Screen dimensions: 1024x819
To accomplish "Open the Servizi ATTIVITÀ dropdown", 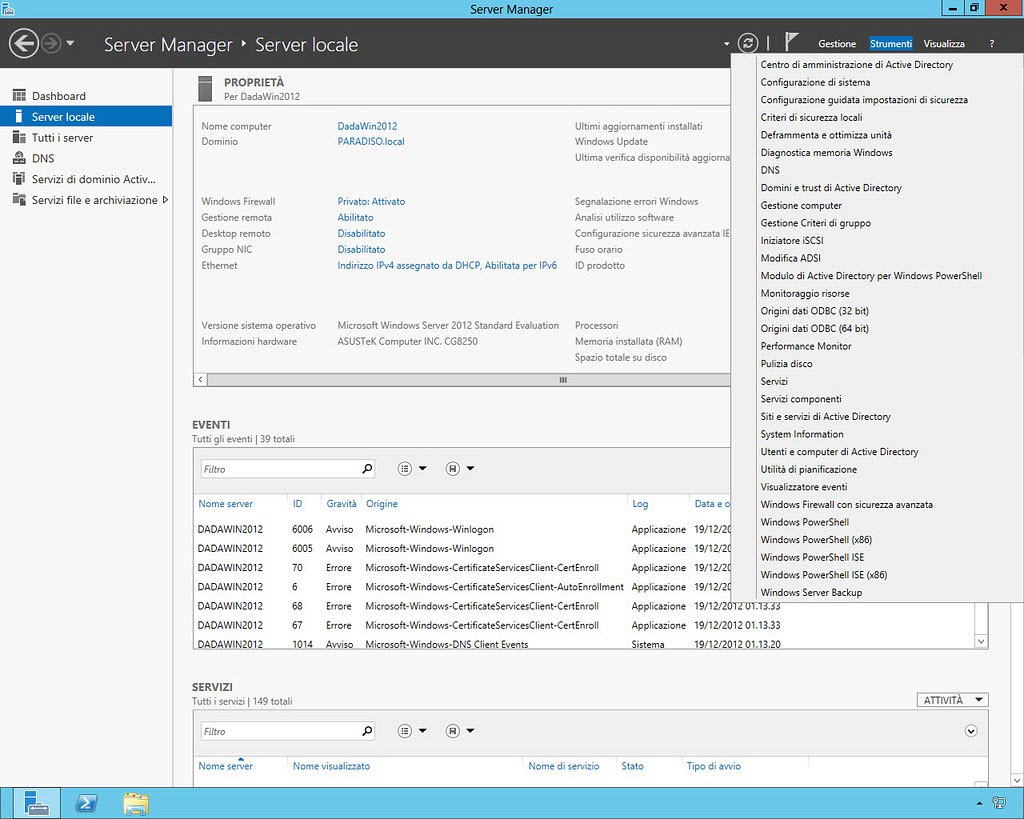I will coord(952,700).
